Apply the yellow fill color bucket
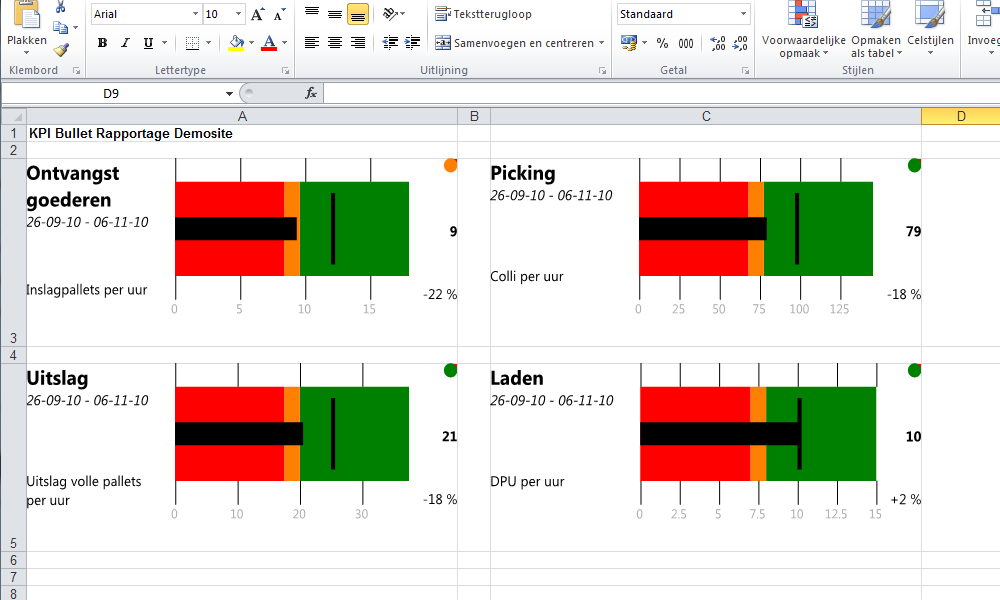The height and width of the screenshot is (600, 1000). coord(236,43)
